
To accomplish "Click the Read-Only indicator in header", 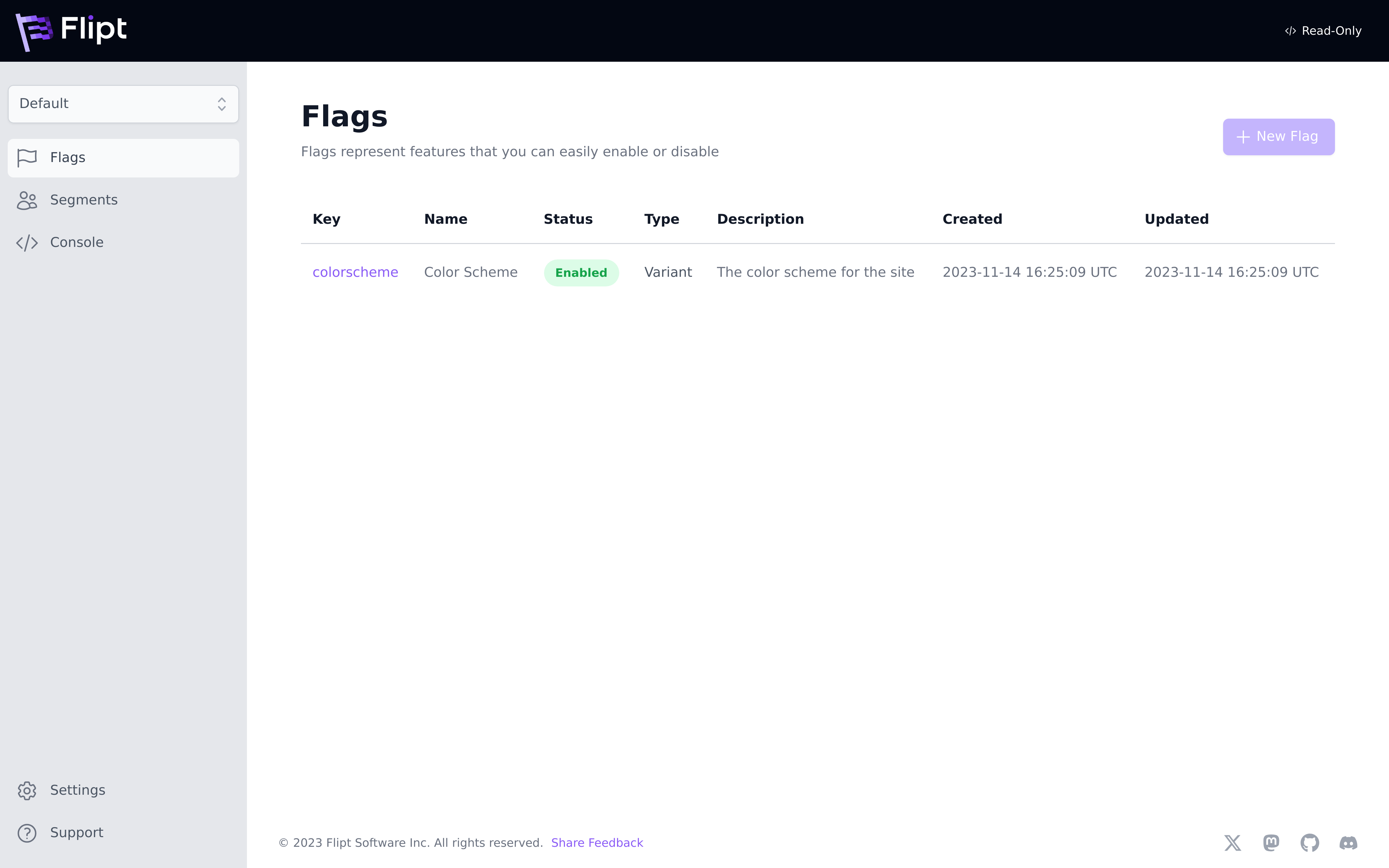I will point(1323,31).
